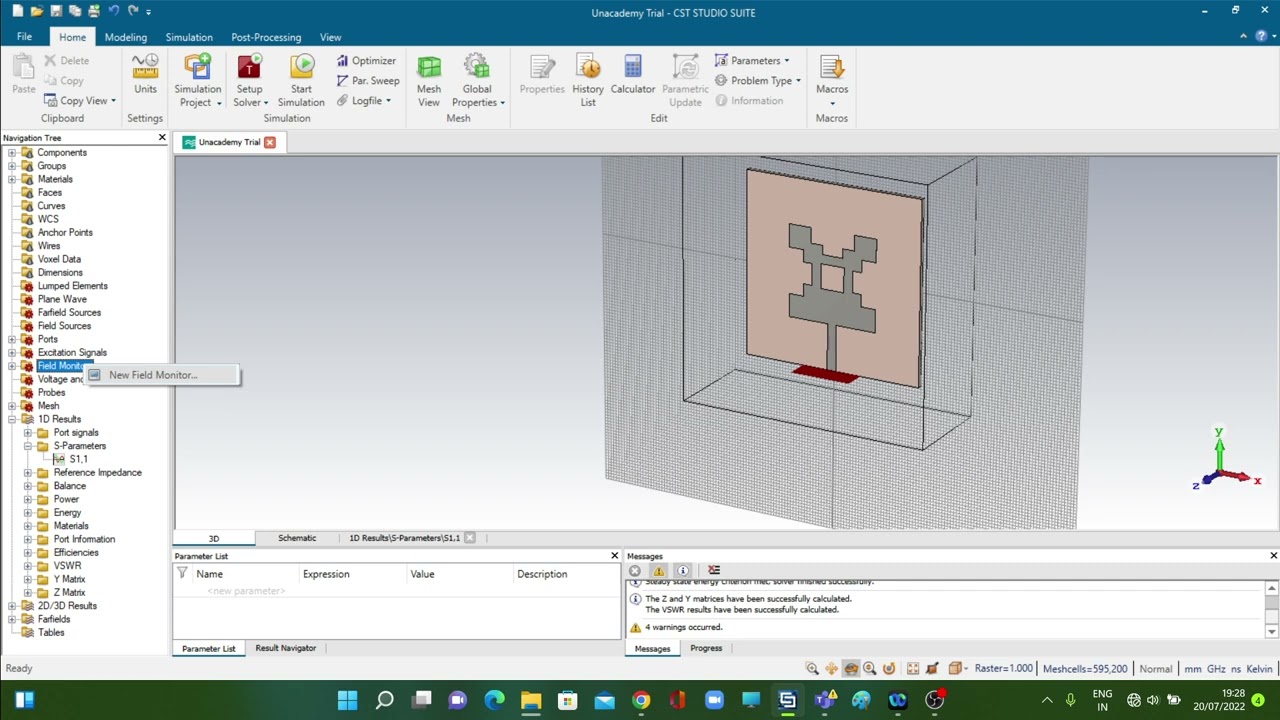Click the new parameter input field

tap(246, 591)
